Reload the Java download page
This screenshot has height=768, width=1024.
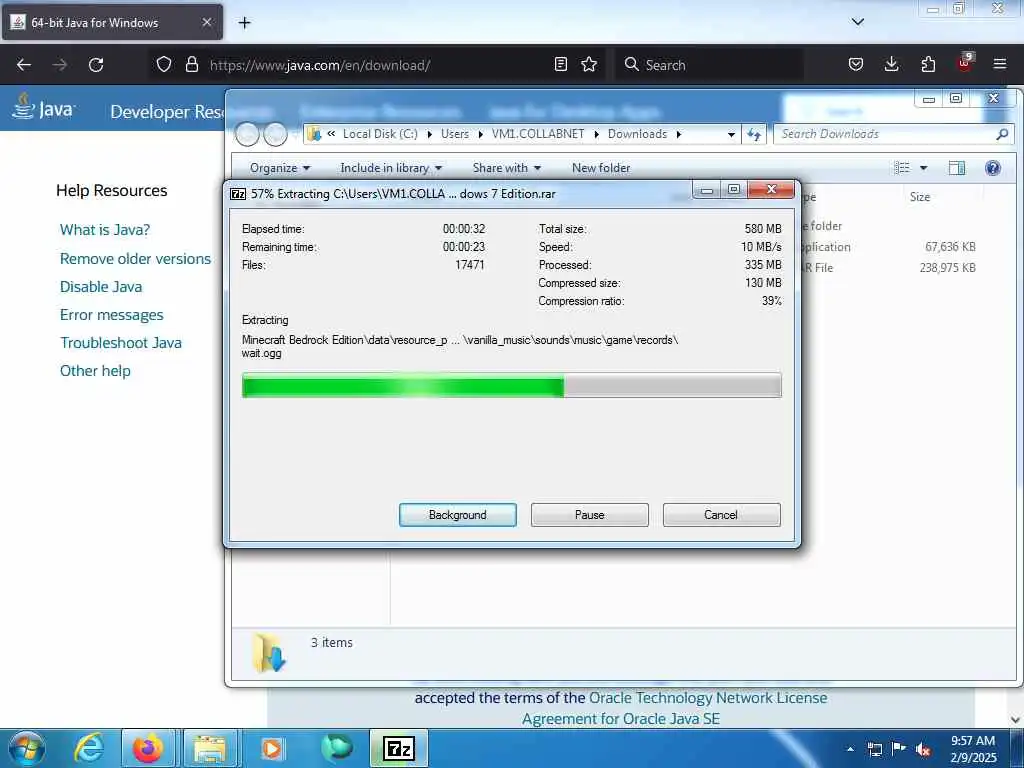(x=96, y=65)
